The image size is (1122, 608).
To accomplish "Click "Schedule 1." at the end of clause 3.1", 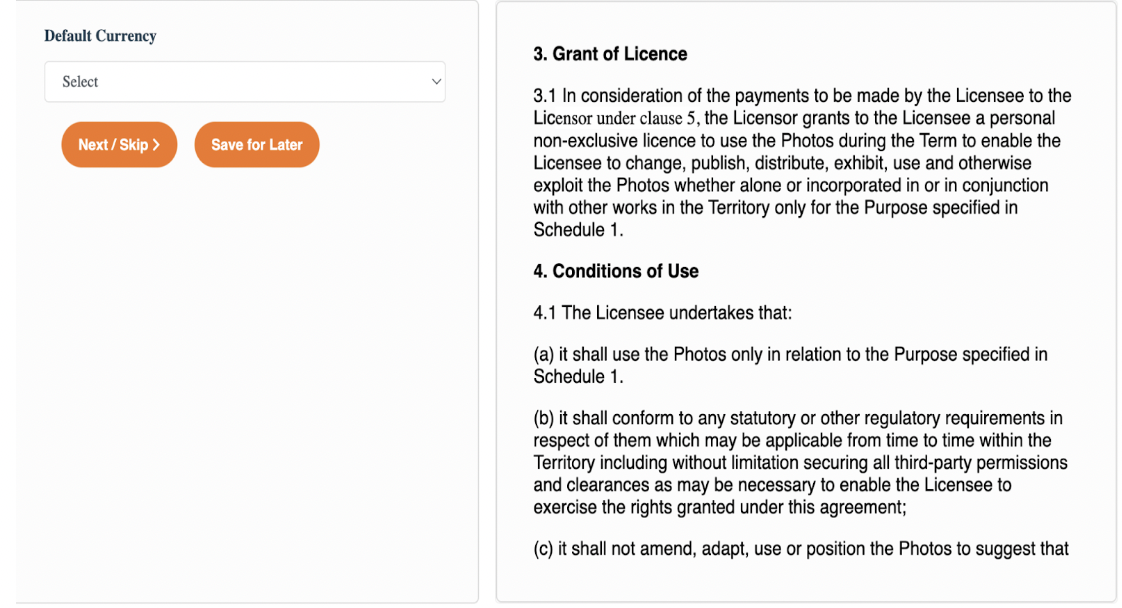I will pos(578,230).
